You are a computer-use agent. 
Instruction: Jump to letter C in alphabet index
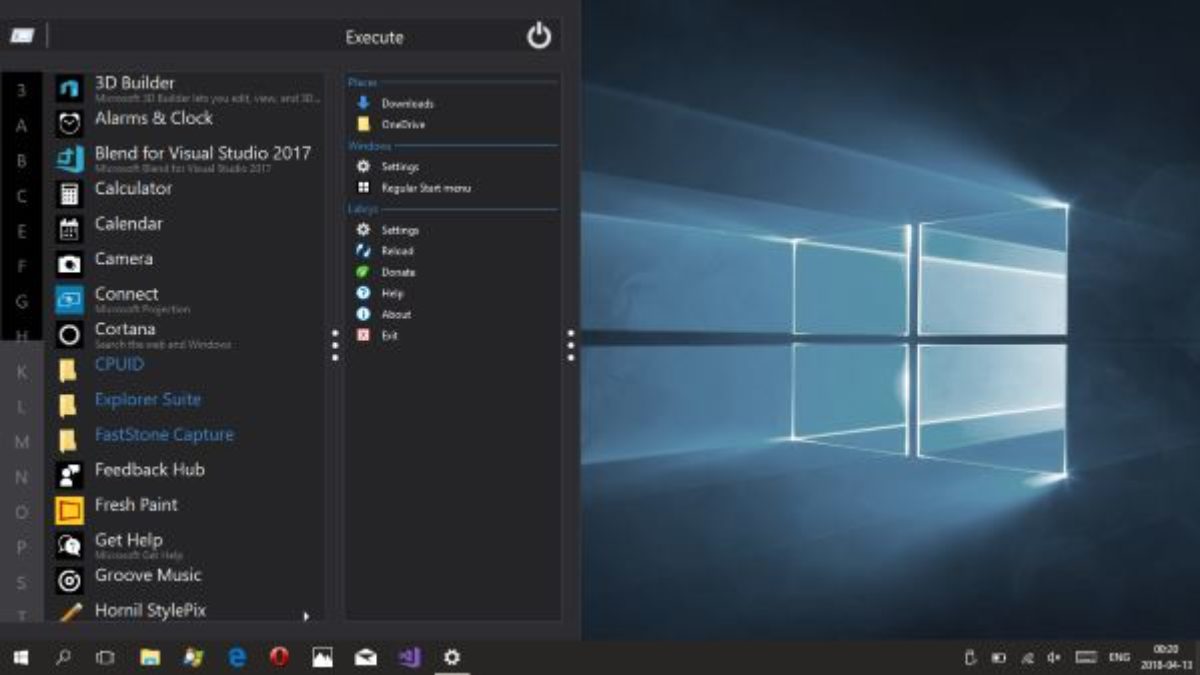pos(21,196)
